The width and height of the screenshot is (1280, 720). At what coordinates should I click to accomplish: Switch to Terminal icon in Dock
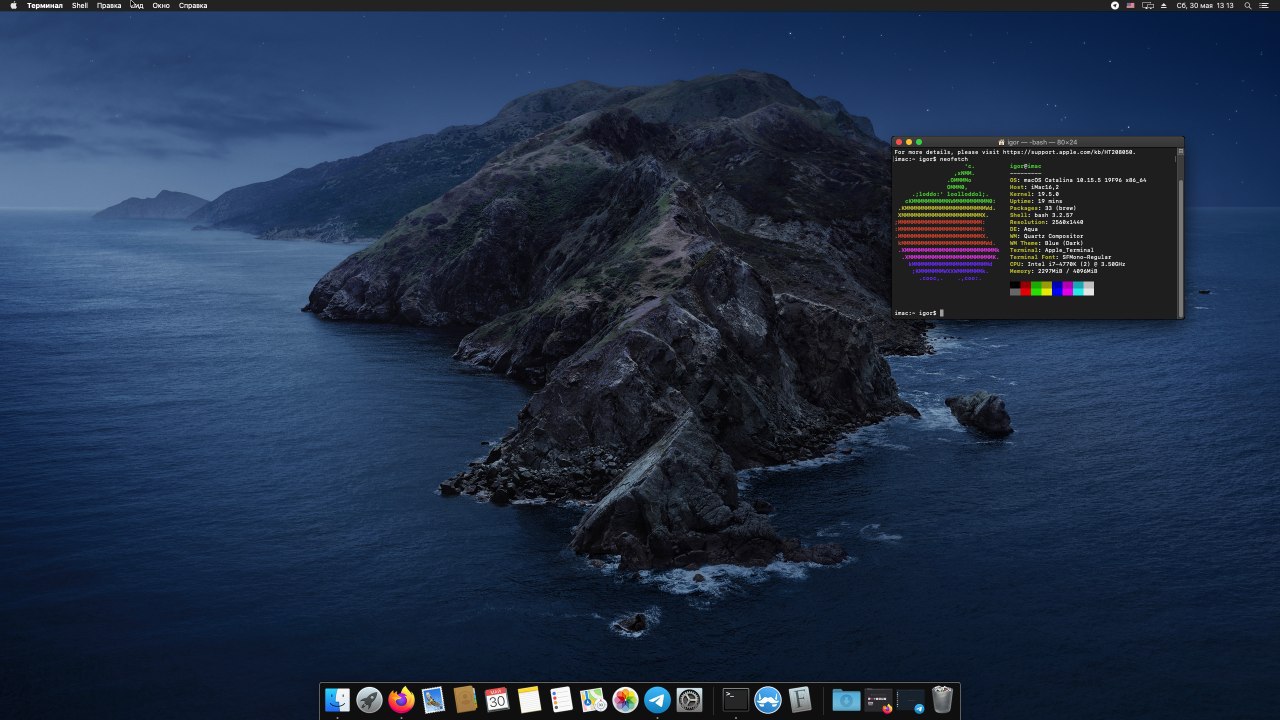(x=736, y=700)
